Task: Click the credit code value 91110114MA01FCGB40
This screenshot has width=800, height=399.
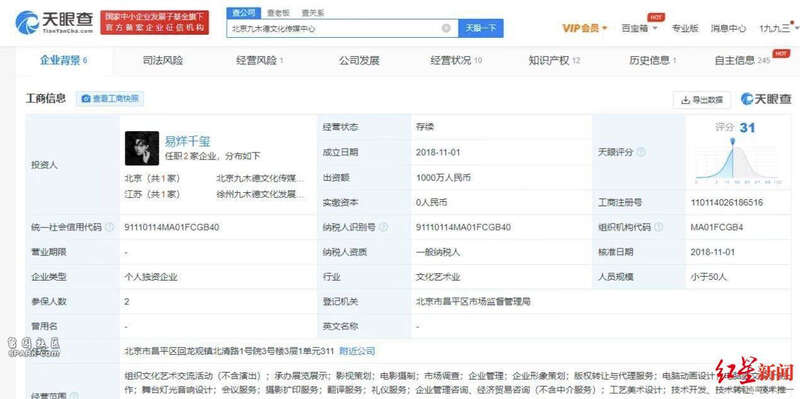Action: pyautogui.click(x=172, y=227)
